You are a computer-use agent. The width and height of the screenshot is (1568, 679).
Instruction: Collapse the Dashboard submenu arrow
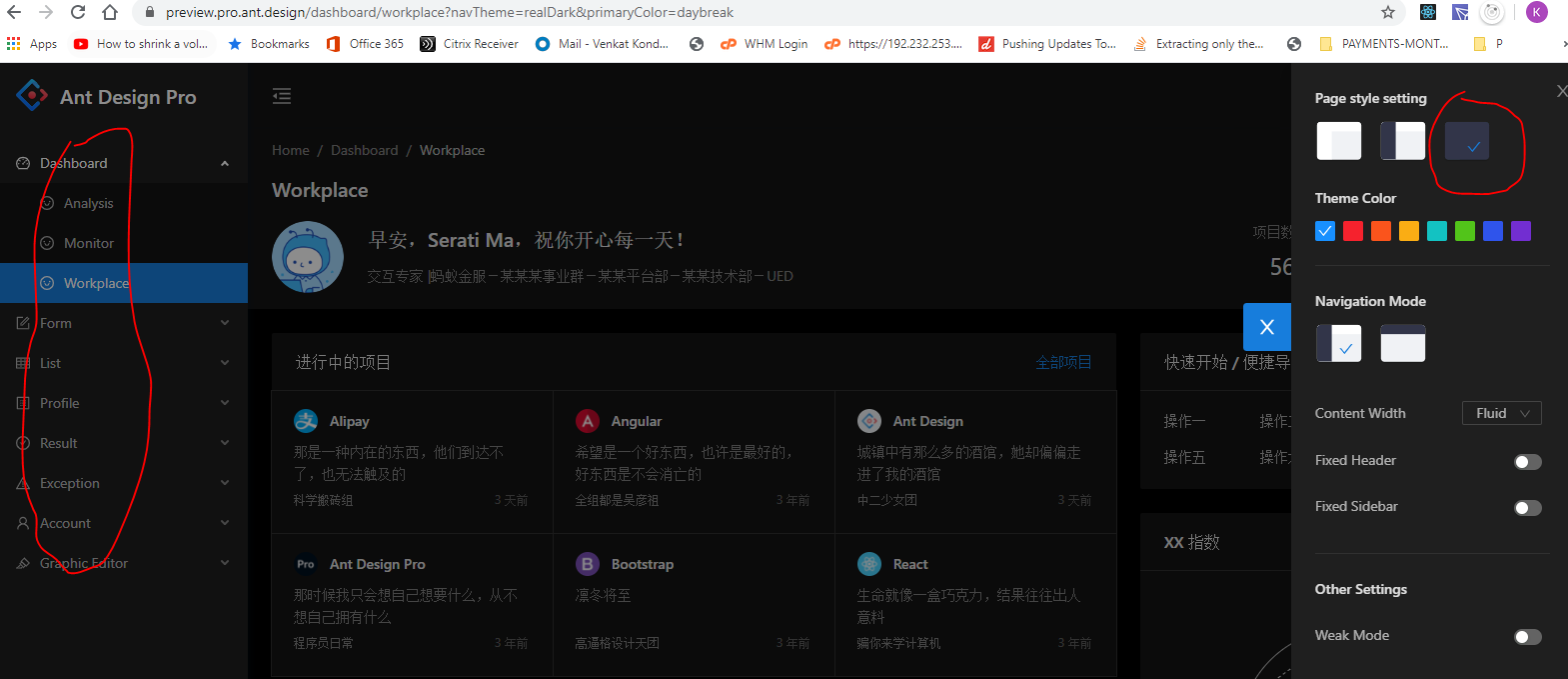pos(225,163)
